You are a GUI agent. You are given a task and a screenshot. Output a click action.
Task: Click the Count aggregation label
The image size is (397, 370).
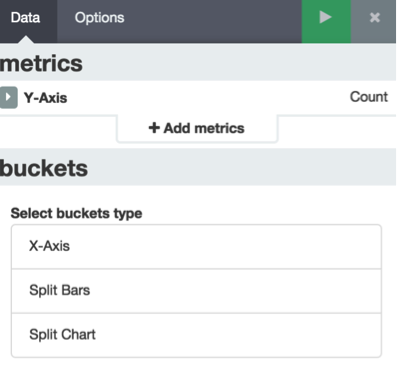pos(369,97)
